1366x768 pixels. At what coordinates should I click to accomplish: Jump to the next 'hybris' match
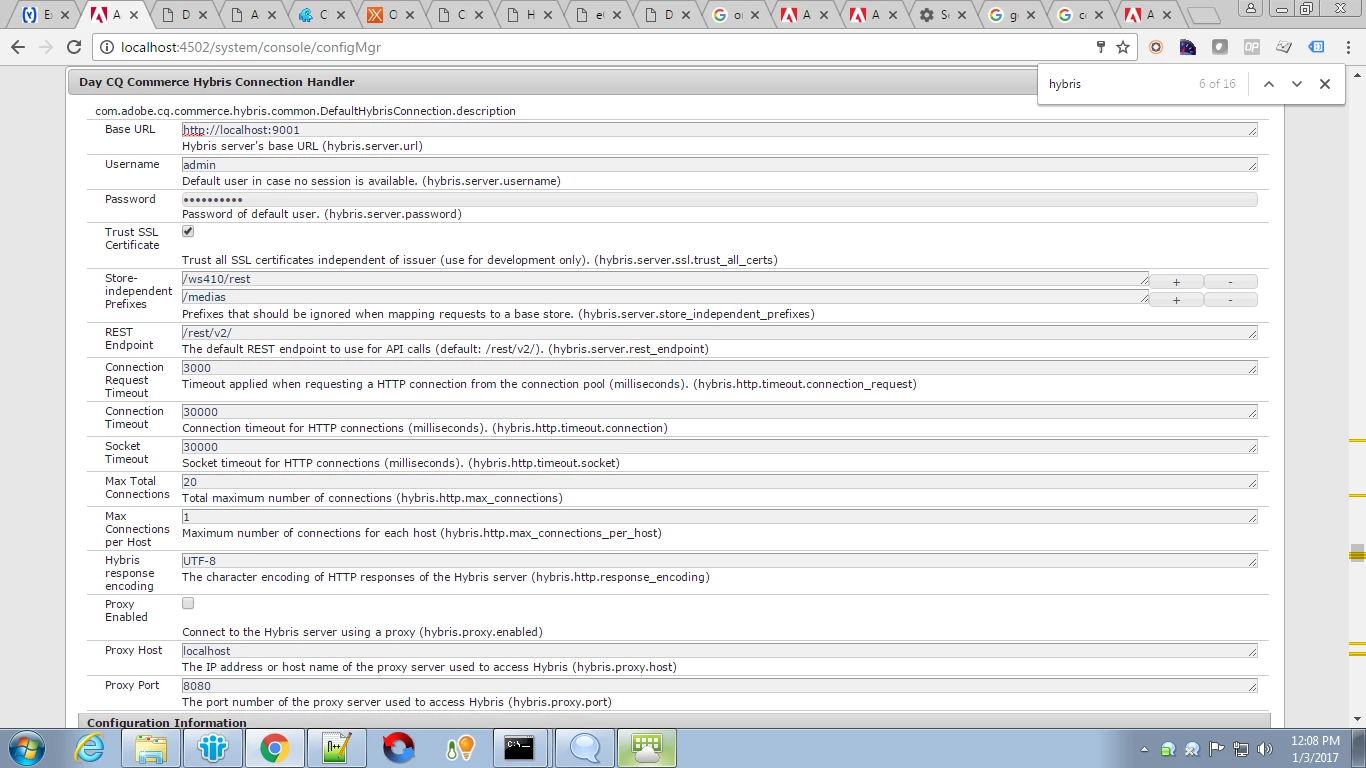click(x=1297, y=84)
